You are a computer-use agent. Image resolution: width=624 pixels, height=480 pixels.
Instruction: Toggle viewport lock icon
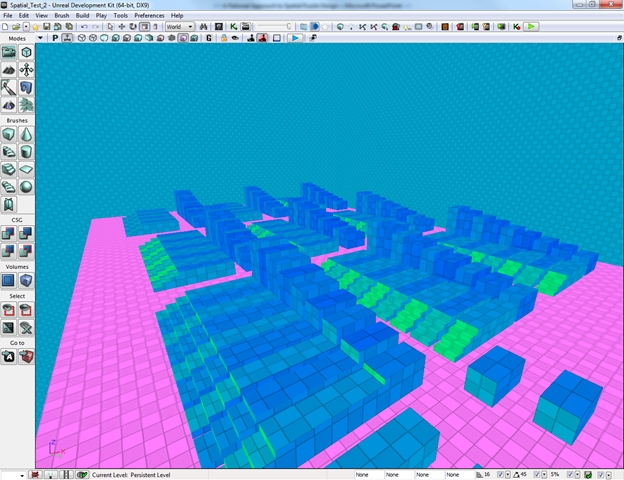224,38
